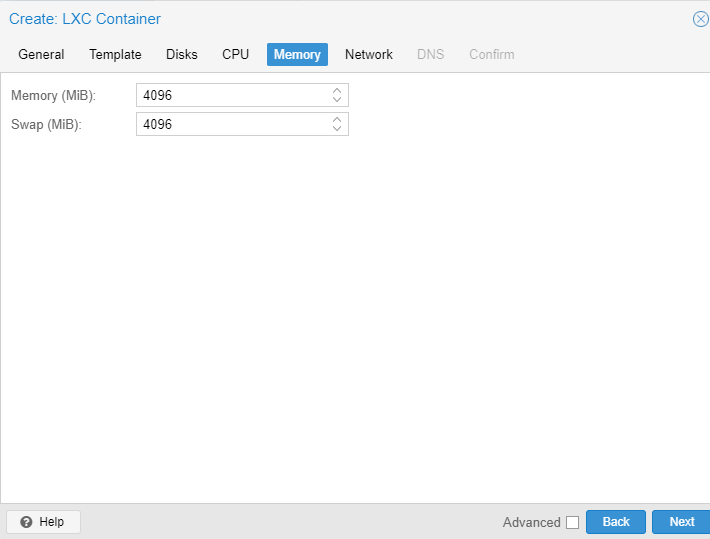This screenshot has width=710, height=539.
Task: Increase Memory value with up arrow
Action: [x=336, y=90]
